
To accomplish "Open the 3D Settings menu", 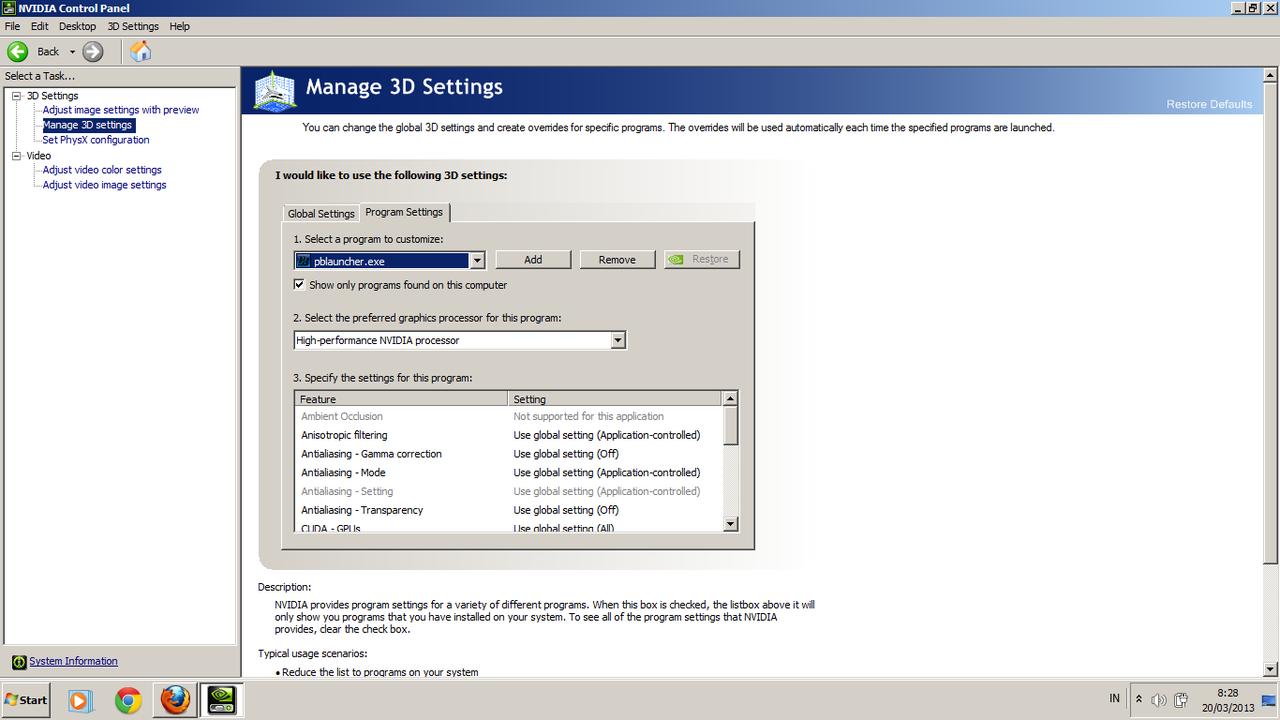I will (133, 26).
